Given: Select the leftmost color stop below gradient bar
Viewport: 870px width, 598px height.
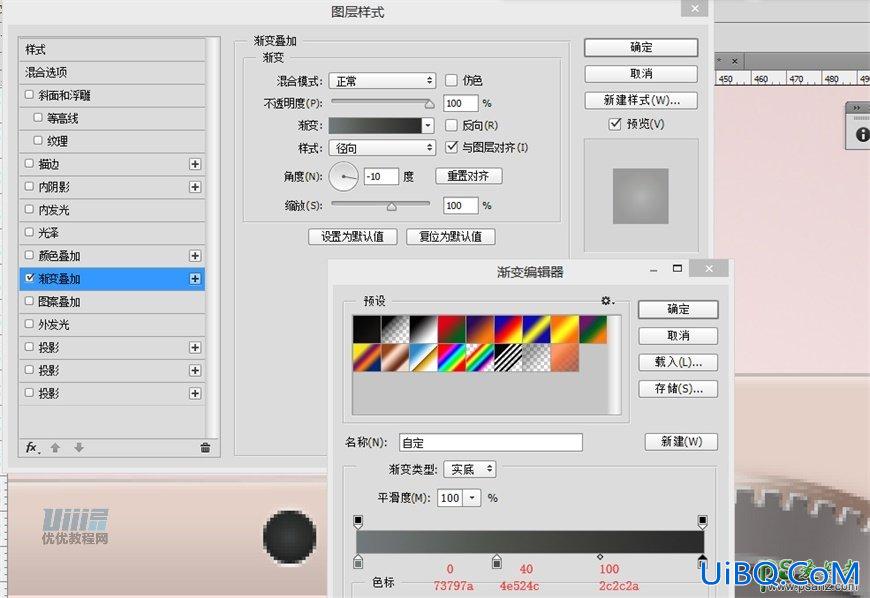Looking at the screenshot, I should [x=358, y=561].
